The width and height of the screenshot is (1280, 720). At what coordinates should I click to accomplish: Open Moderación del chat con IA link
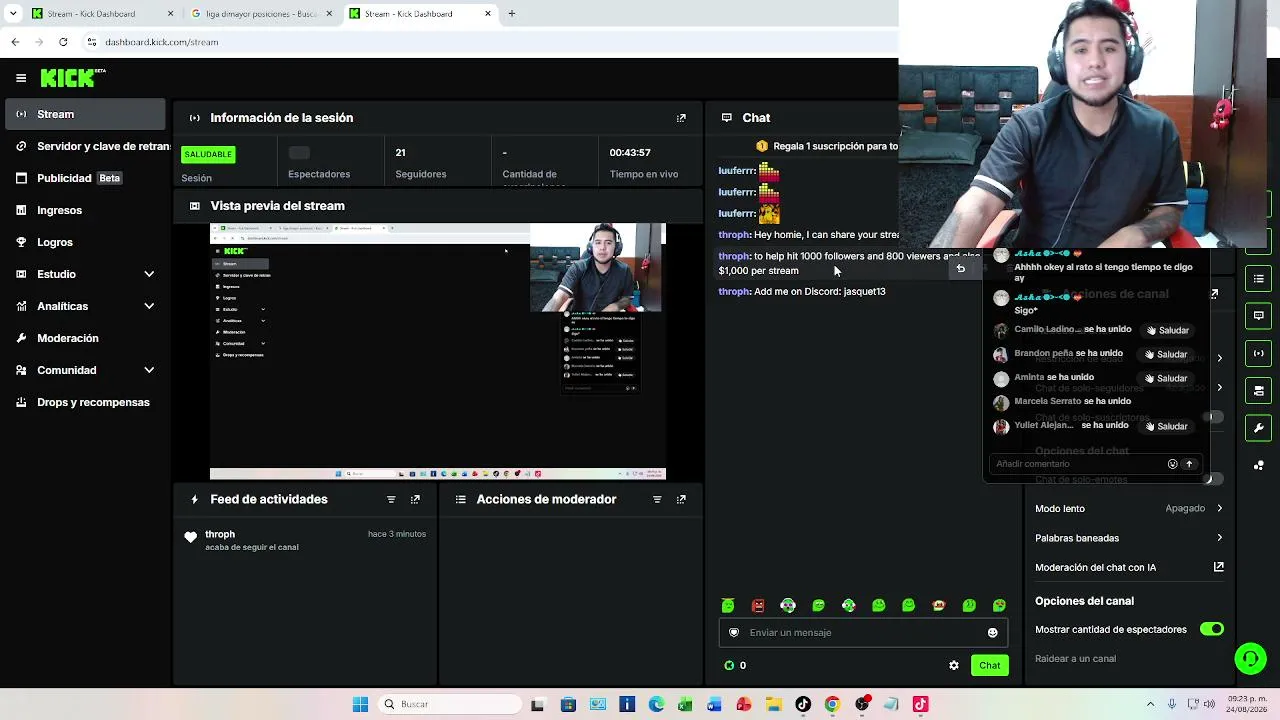[1129, 567]
